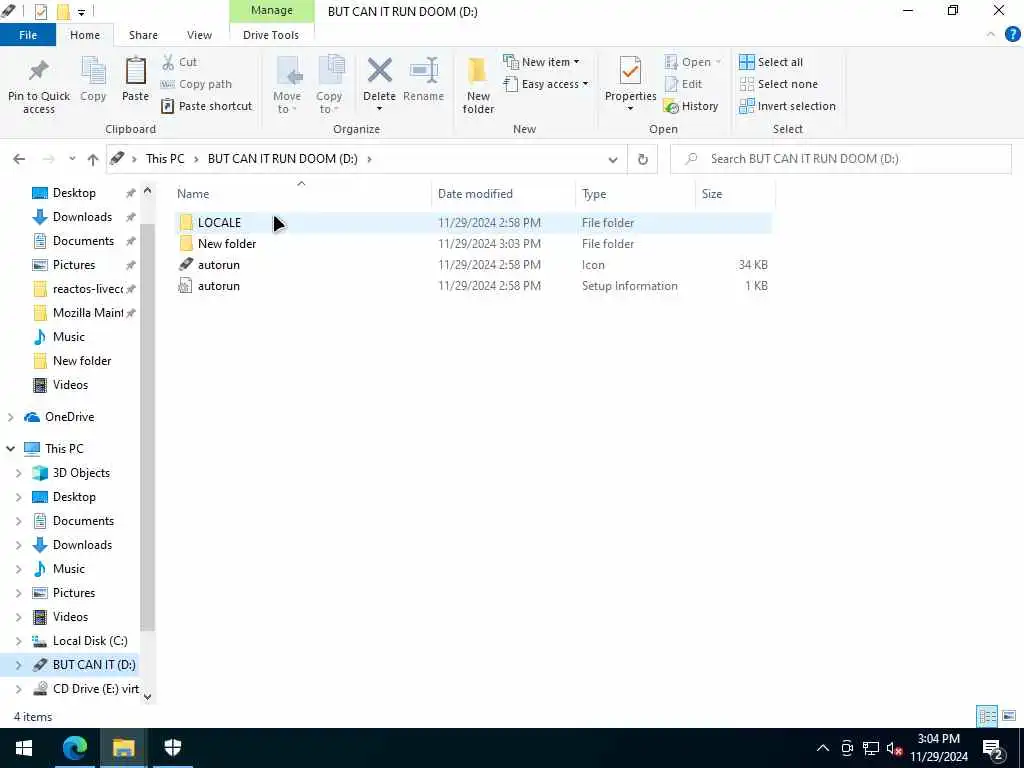Select the New folder row in file list
Image resolution: width=1024 pixels, height=768 pixels.
[473, 244]
